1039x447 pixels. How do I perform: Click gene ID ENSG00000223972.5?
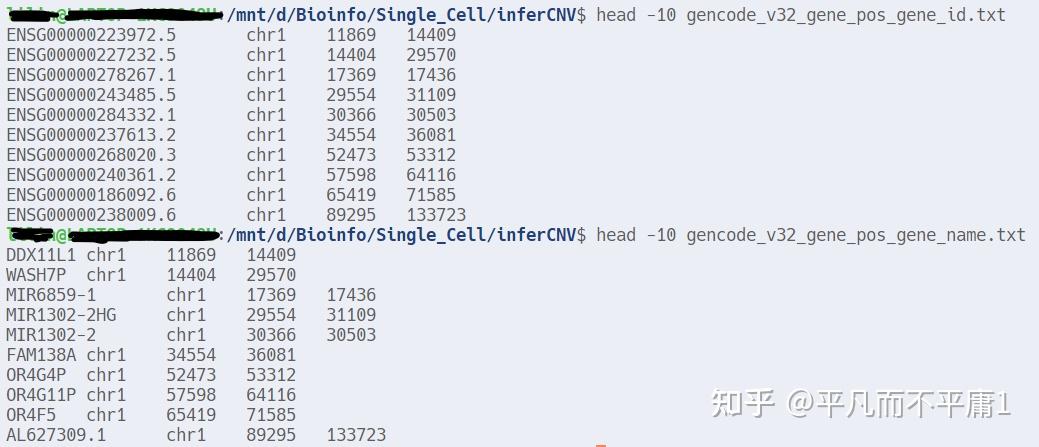click(91, 34)
